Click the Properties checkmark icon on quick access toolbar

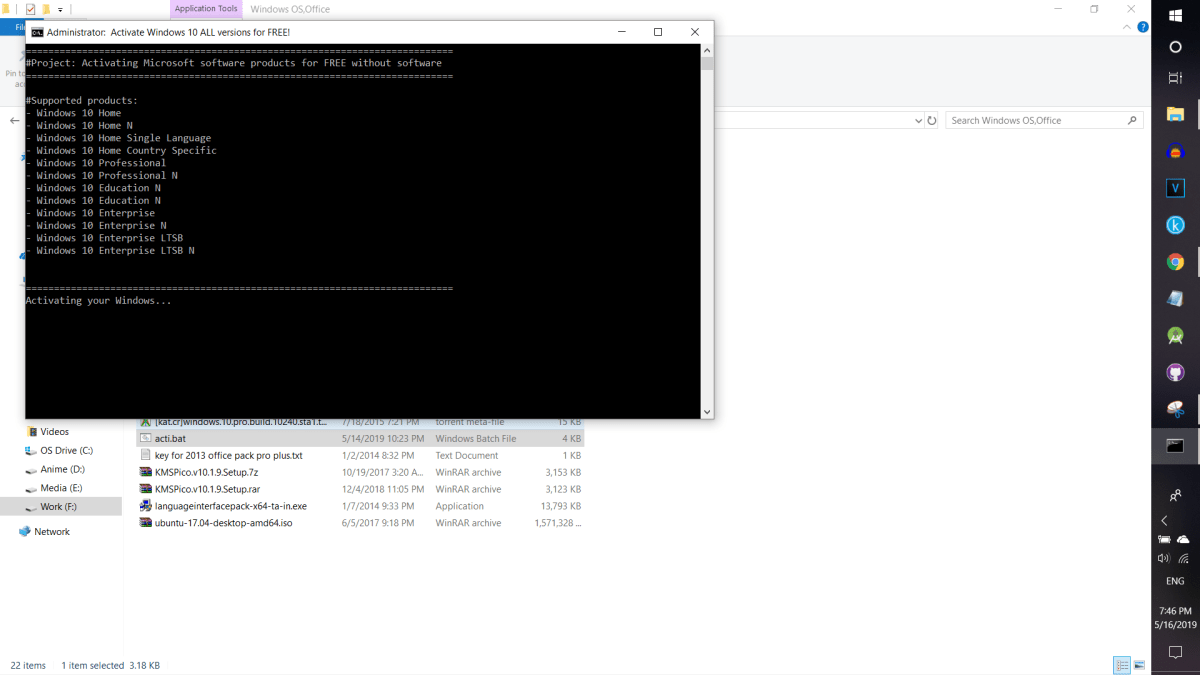coord(30,9)
